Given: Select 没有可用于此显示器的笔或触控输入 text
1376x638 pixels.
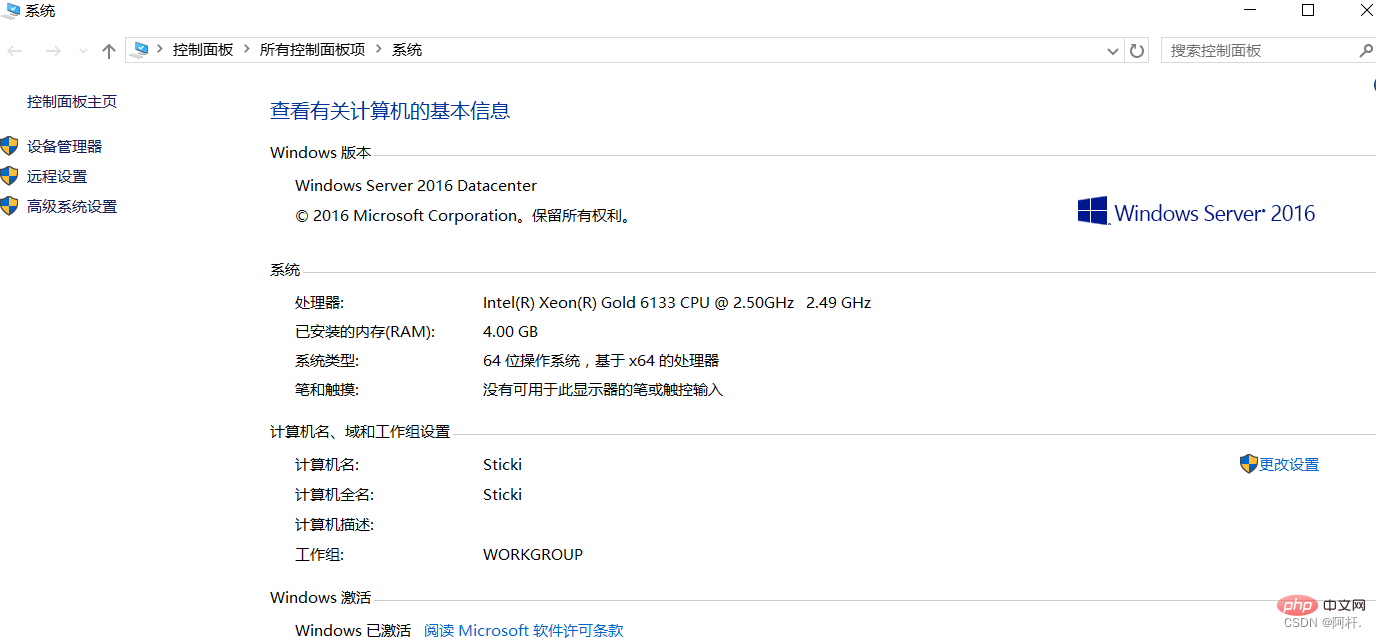Looking at the screenshot, I should pyautogui.click(x=603, y=390).
